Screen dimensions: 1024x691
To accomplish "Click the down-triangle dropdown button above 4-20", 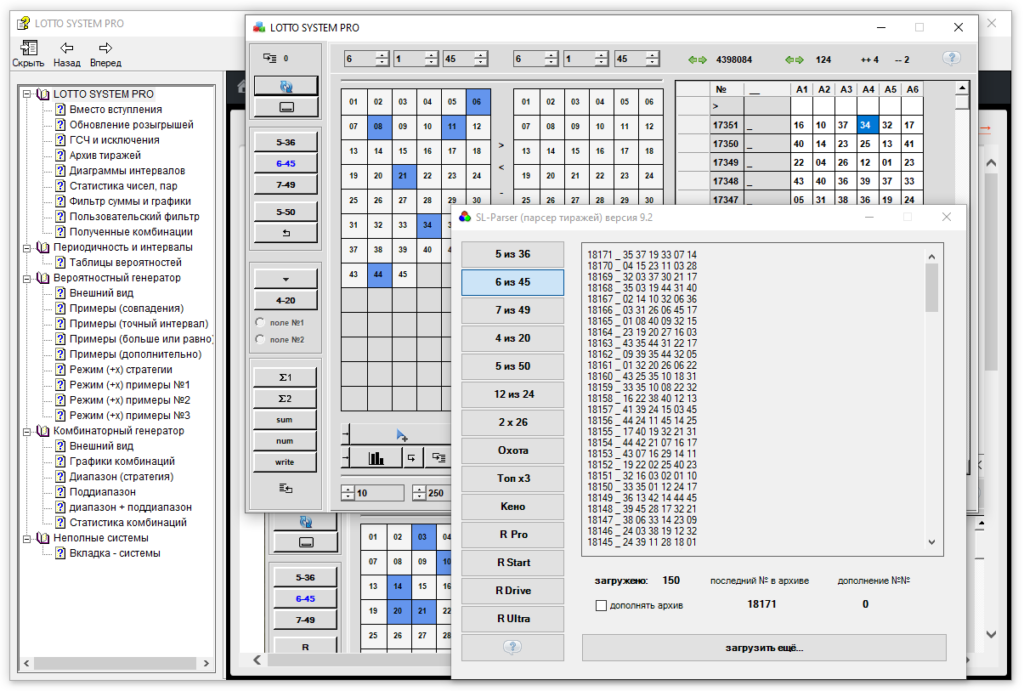I will [286, 279].
